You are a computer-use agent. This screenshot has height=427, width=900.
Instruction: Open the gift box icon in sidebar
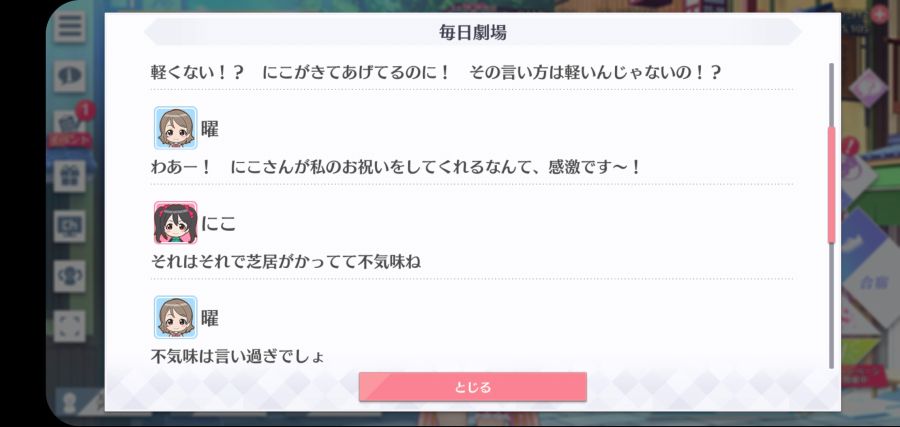pyautogui.click(x=69, y=176)
